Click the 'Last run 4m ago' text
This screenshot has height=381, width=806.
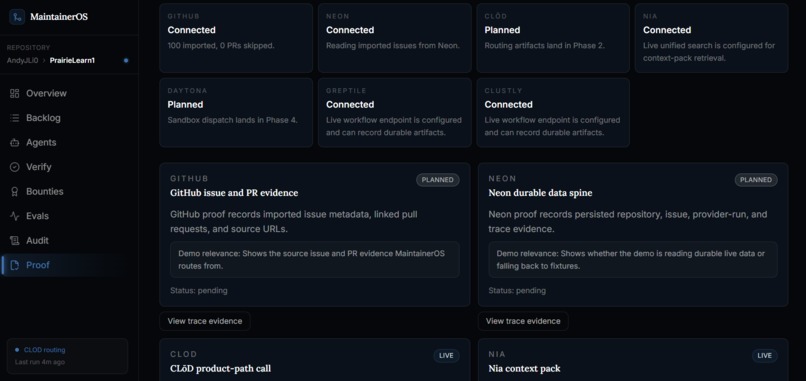click(x=40, y=362)
